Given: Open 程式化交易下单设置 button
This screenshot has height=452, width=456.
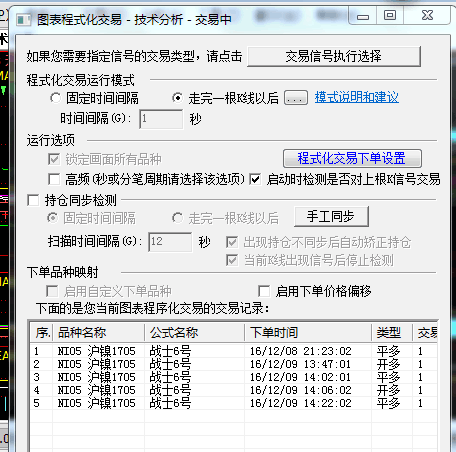Looking at the screenshot, I should pyautogui.click(x=352, y=158).
